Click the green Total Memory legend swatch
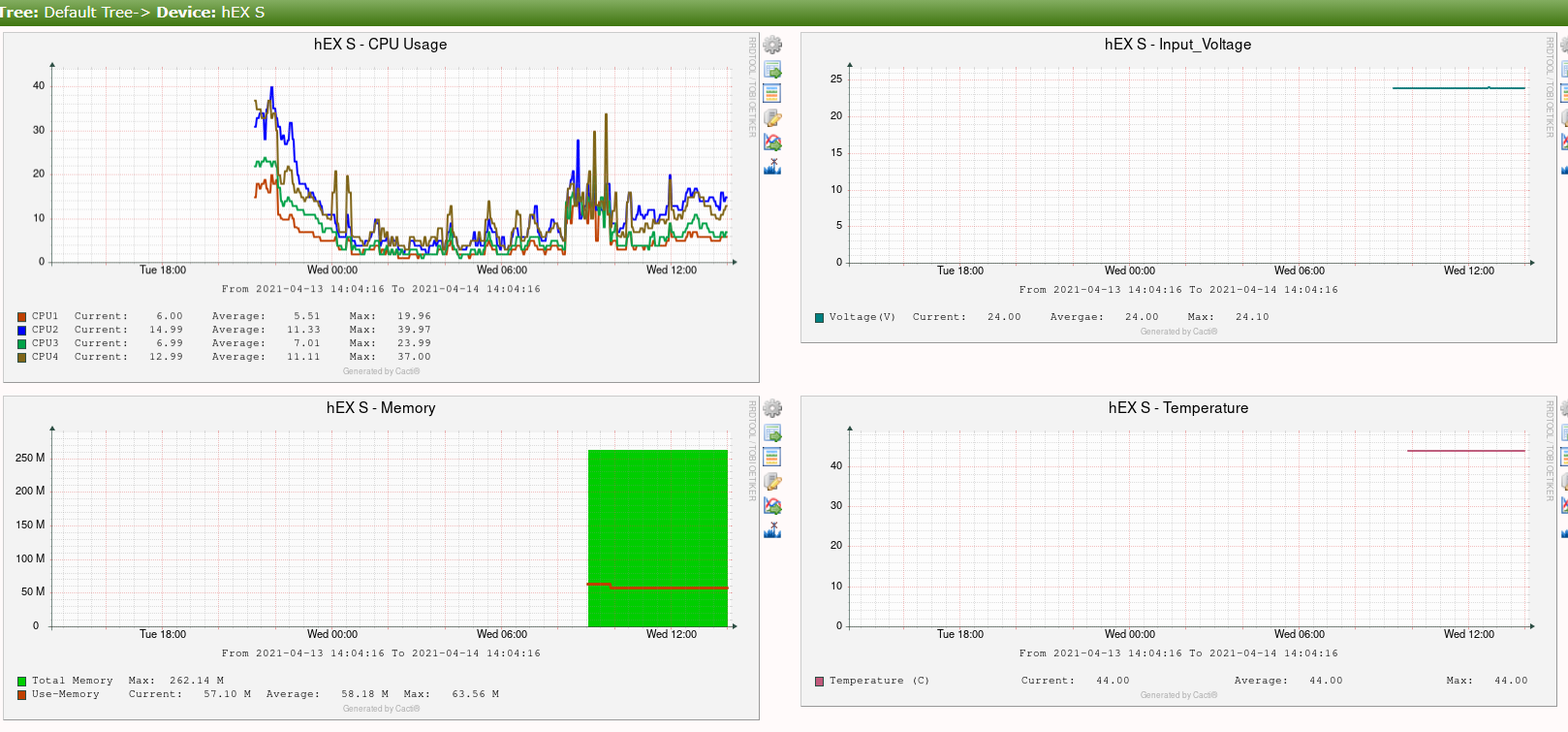 (x=21, y=682)
